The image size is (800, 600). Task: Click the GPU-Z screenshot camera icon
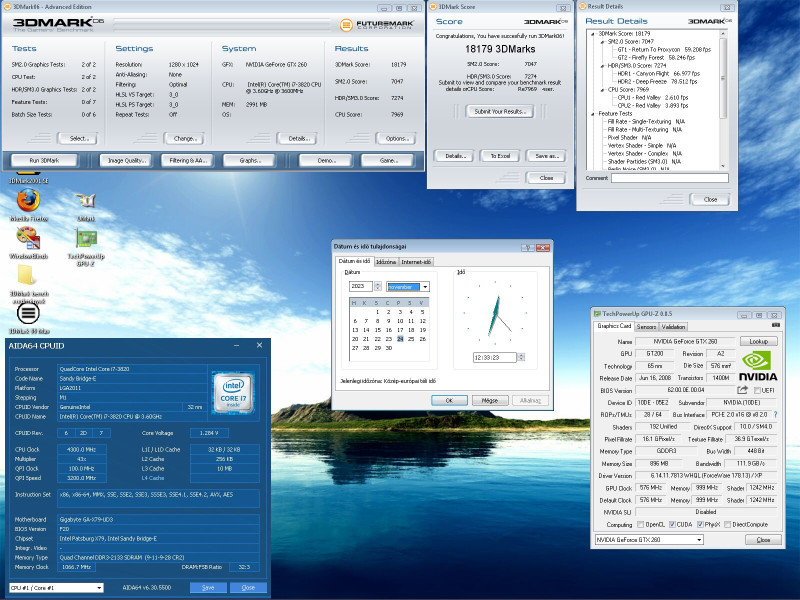pyautogui.click(x=776, y=325)
